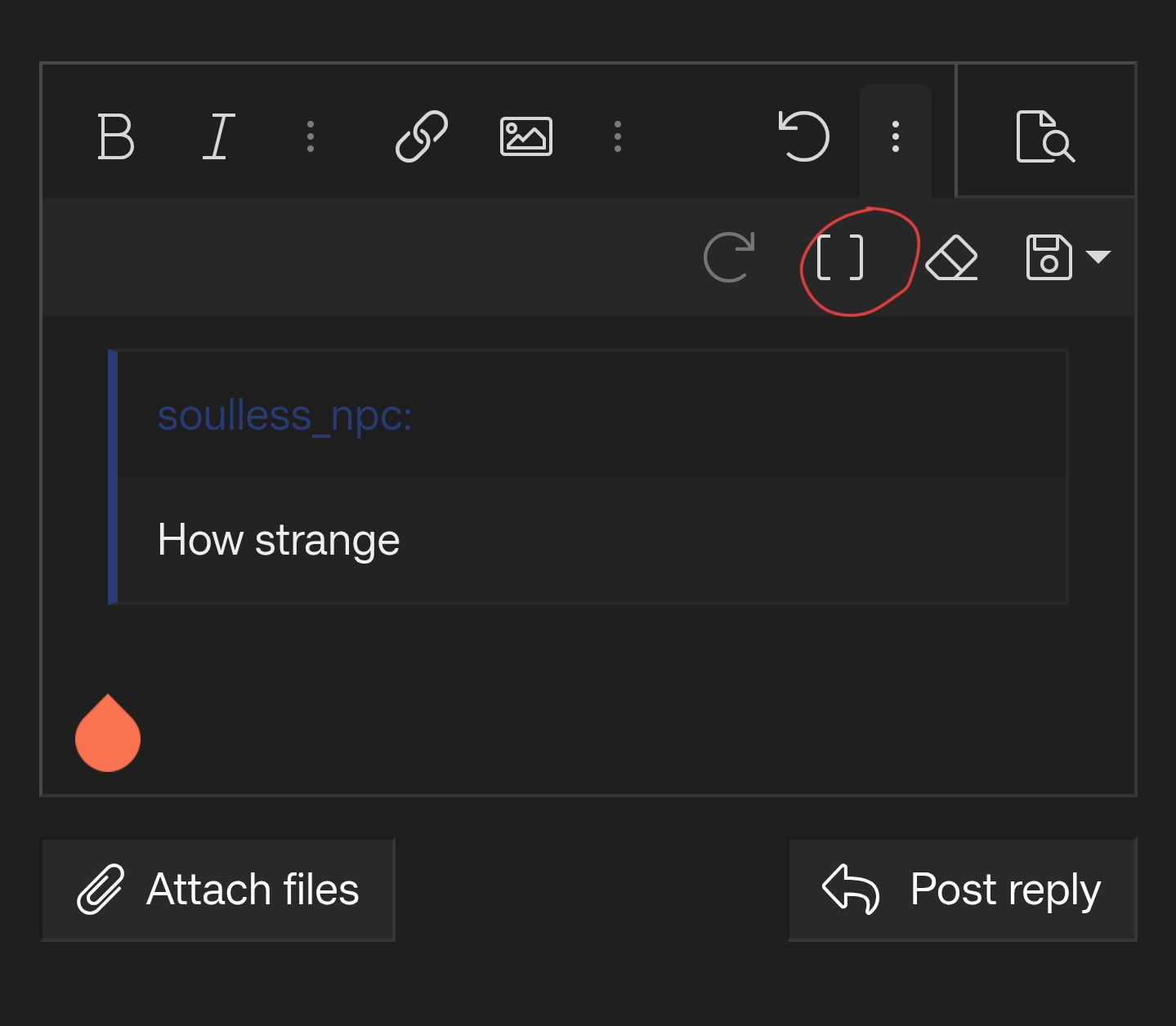This screenshot has width=1176, height=1026.
Task: Save the draft with the floppy icon
Action: coord(1049,258)
